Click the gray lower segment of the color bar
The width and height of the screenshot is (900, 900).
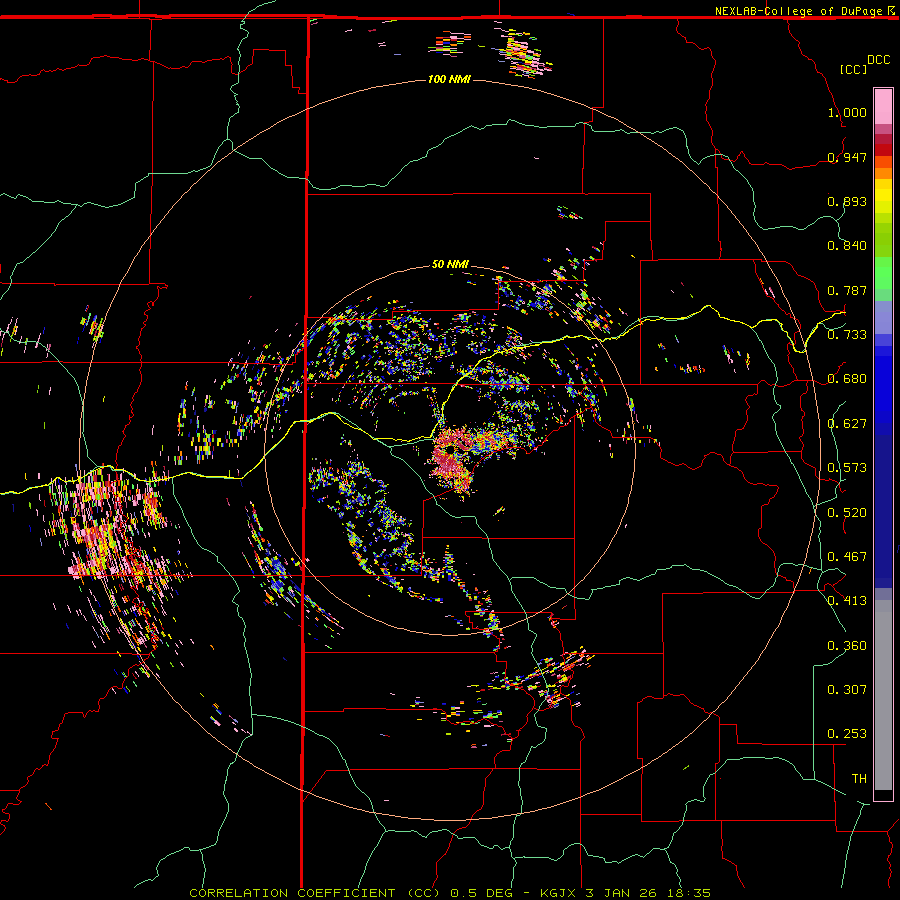pyautogui.click(x=883, y=695)
